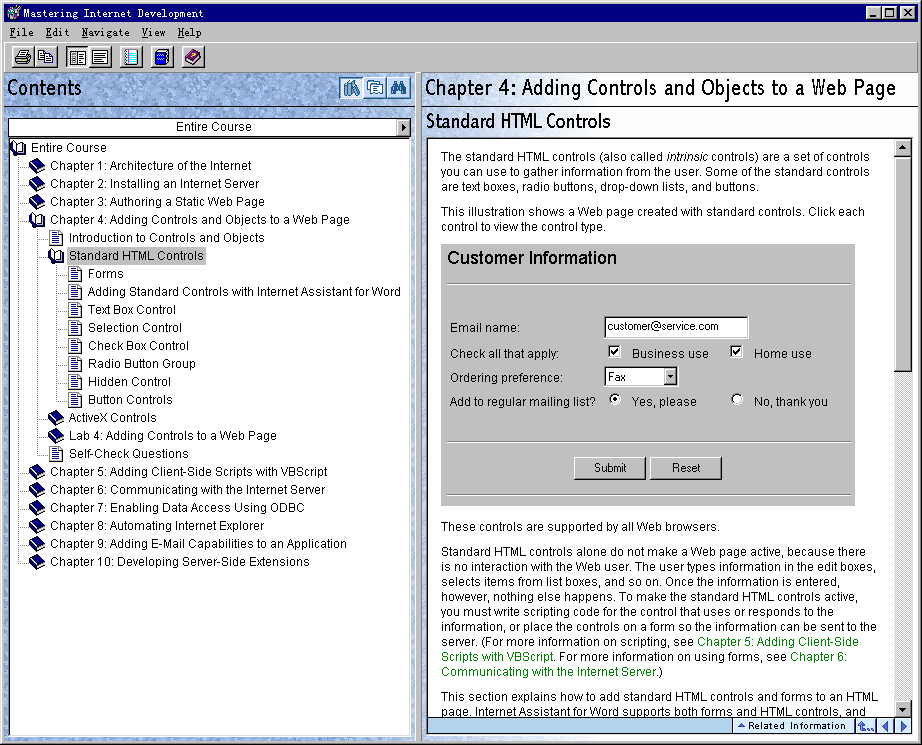922x745 pixels.
Task: Select the "Yes, please" radio button
Action: [615, 400]
